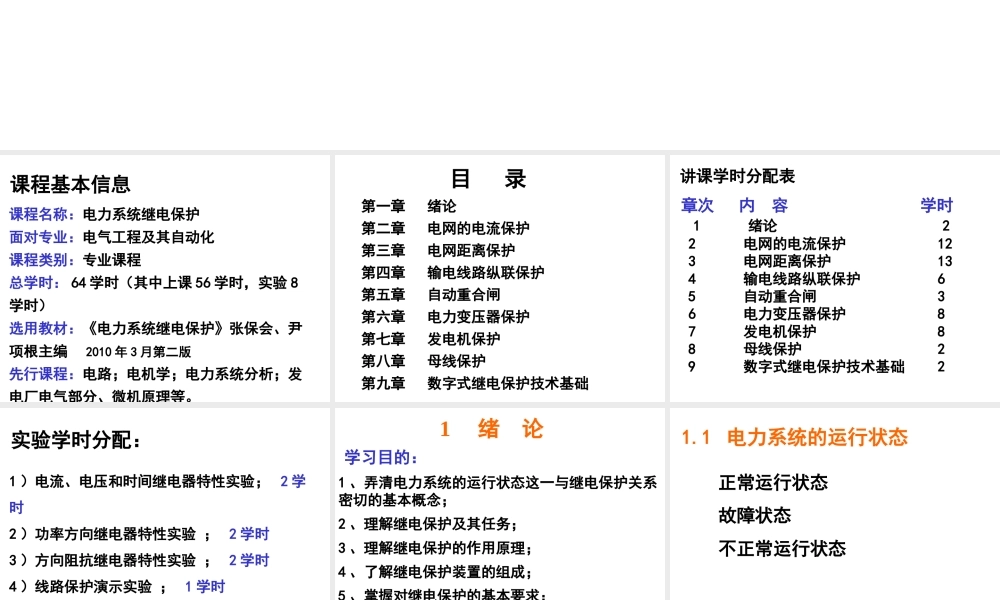Viewport: 1000px width, 600px height.
Task: Select 第五章 自动重合闸 entry
Action: 424,294
